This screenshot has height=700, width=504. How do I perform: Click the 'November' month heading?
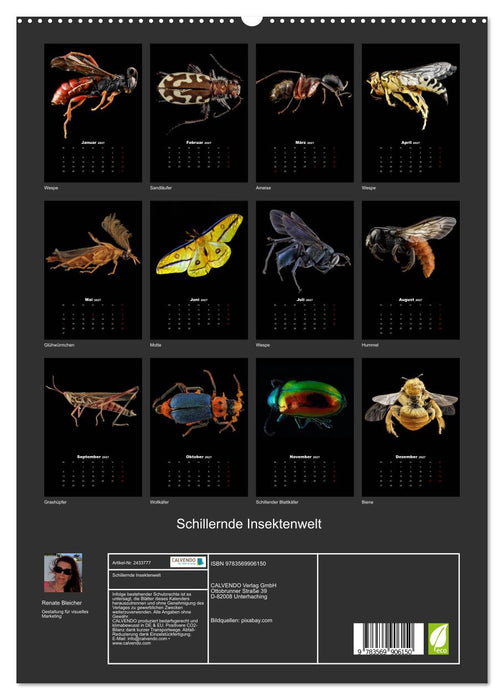click(x=300, y=457)
